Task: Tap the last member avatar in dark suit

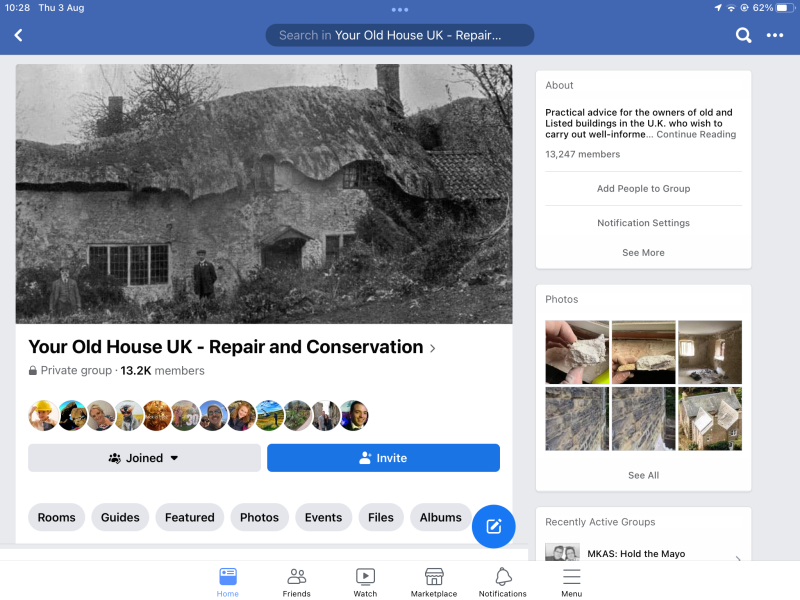Action: 354,415
